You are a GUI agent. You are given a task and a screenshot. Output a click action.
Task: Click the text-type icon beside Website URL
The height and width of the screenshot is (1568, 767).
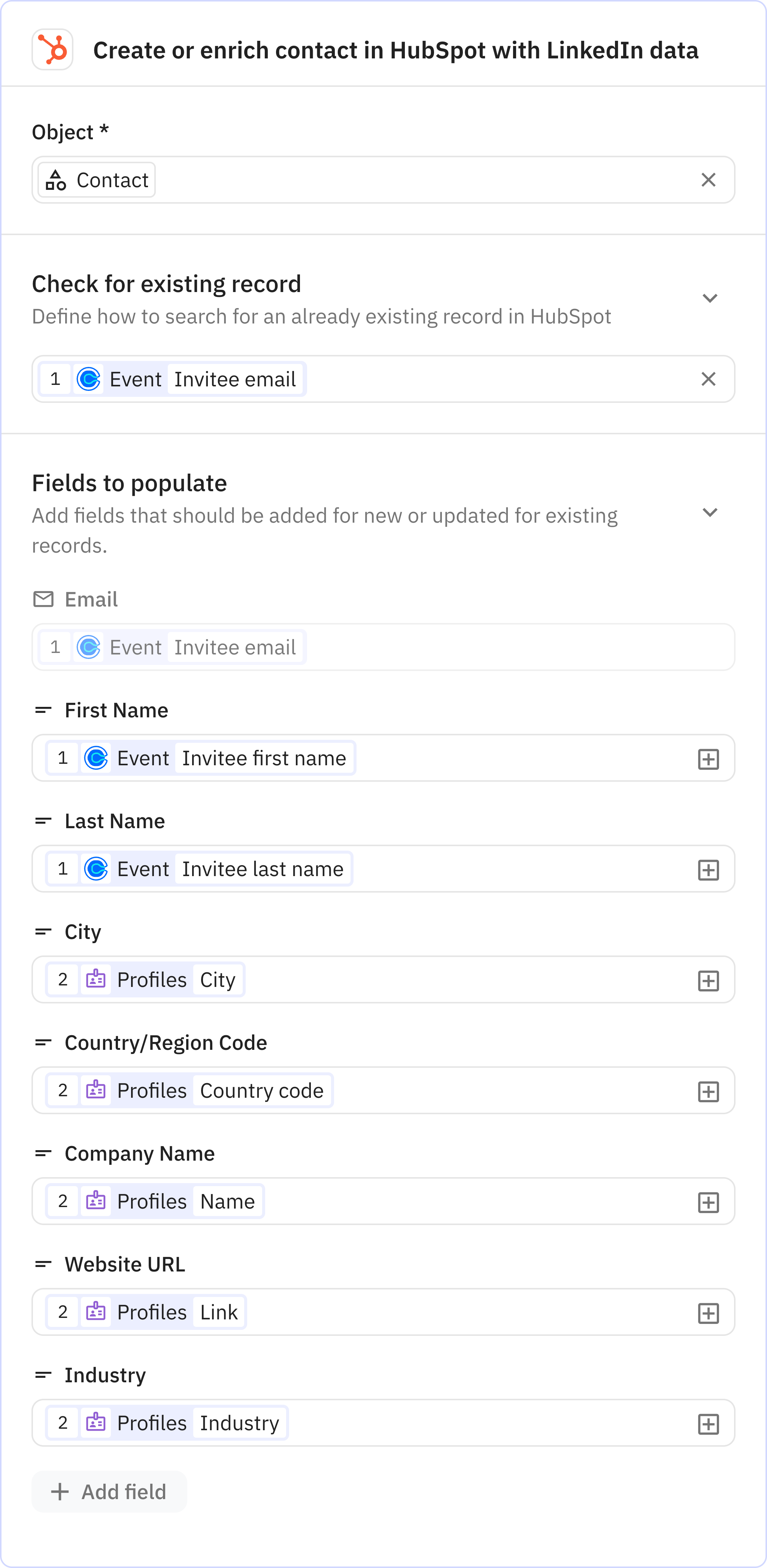[43, 1264]
